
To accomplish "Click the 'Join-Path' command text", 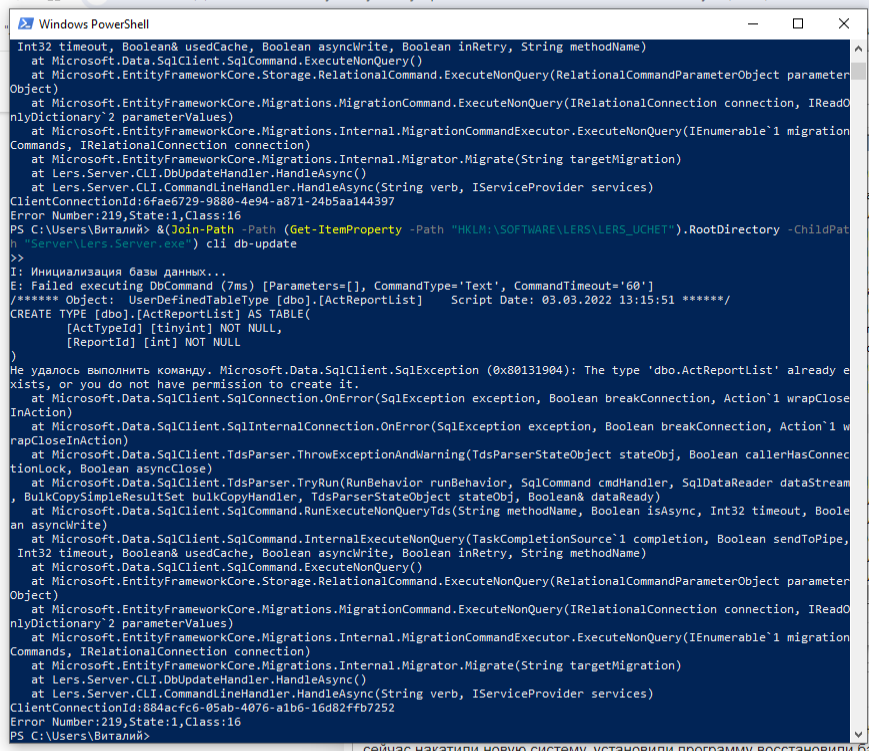I will [202, 229].
